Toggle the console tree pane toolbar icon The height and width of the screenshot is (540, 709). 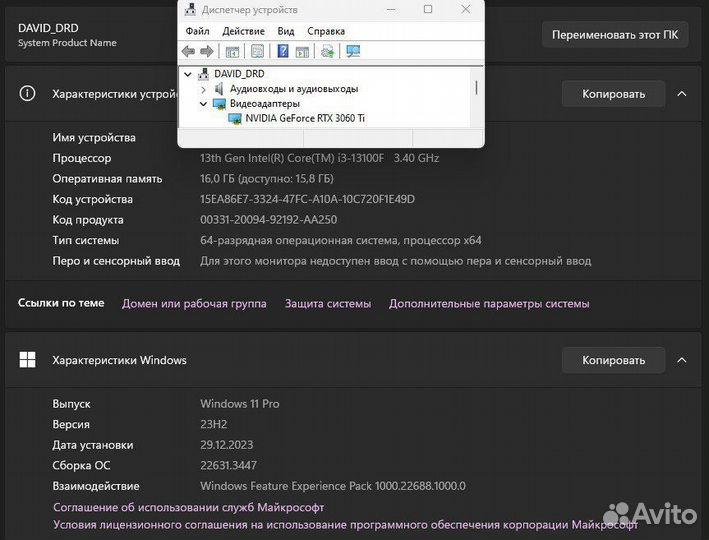[x=232, y=52]
